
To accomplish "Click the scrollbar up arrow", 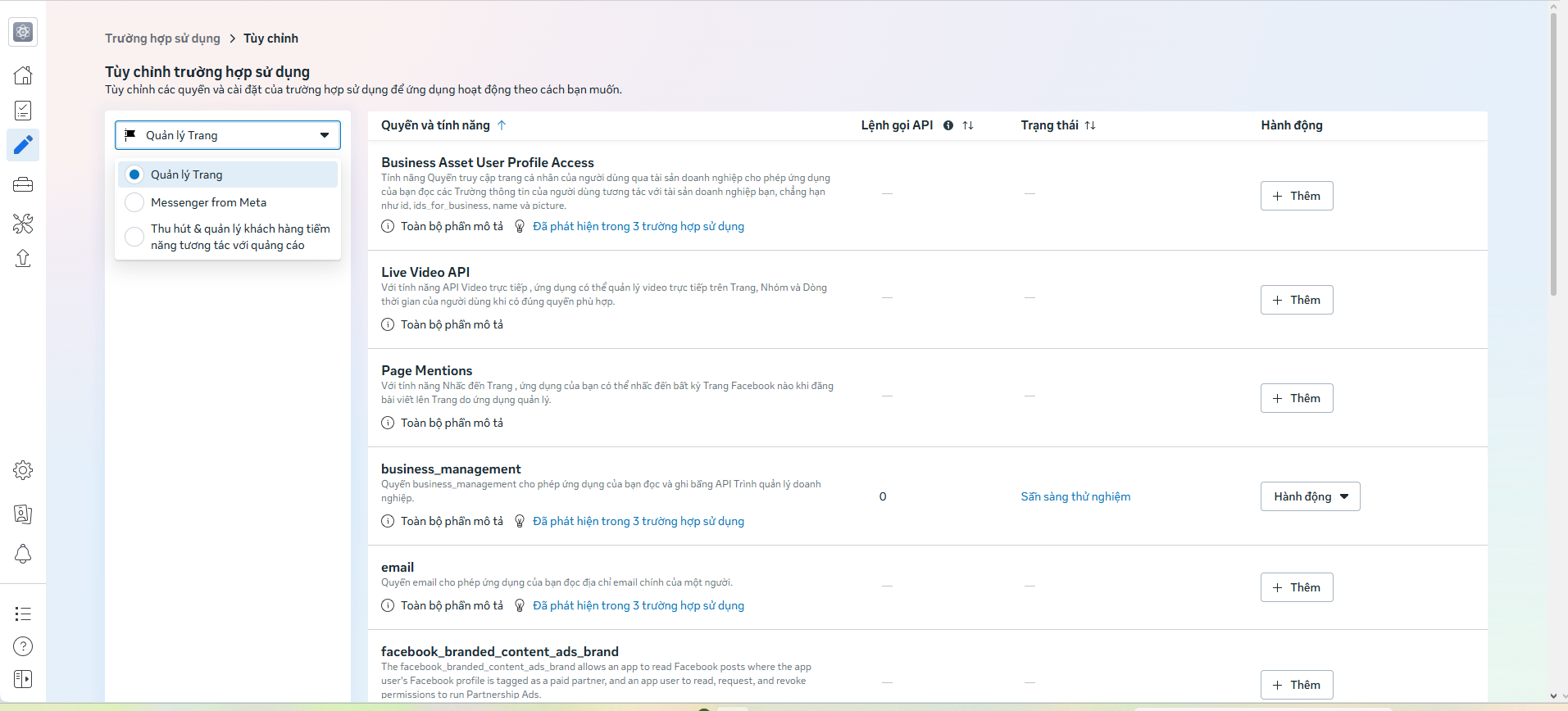I will [1553, 7].
